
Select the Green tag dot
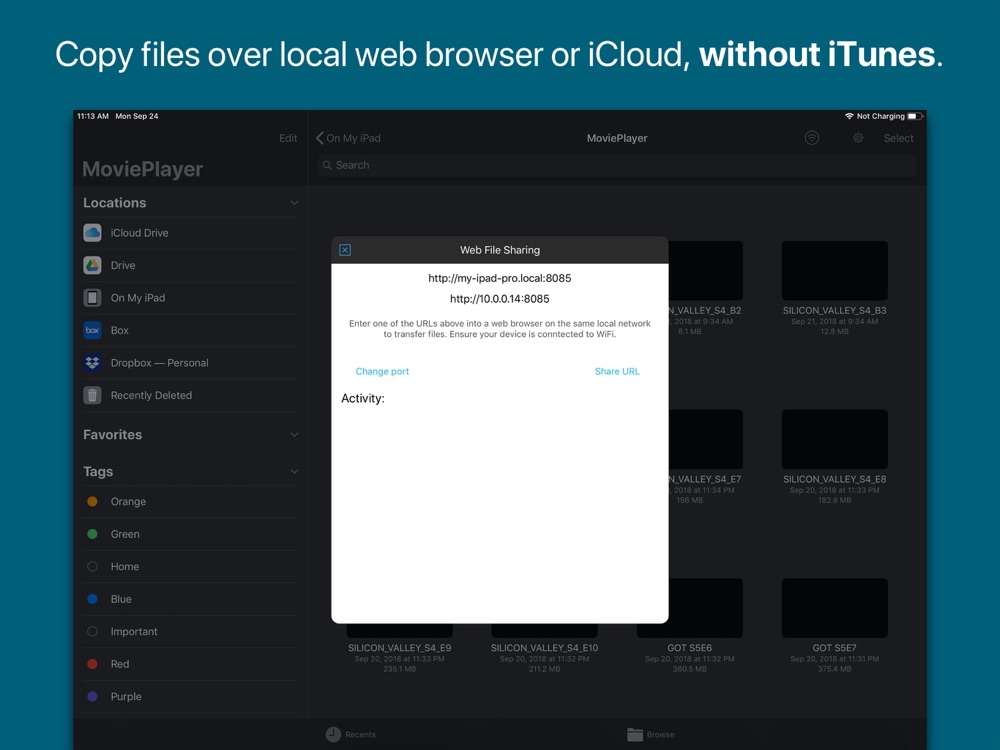(92, 534)
